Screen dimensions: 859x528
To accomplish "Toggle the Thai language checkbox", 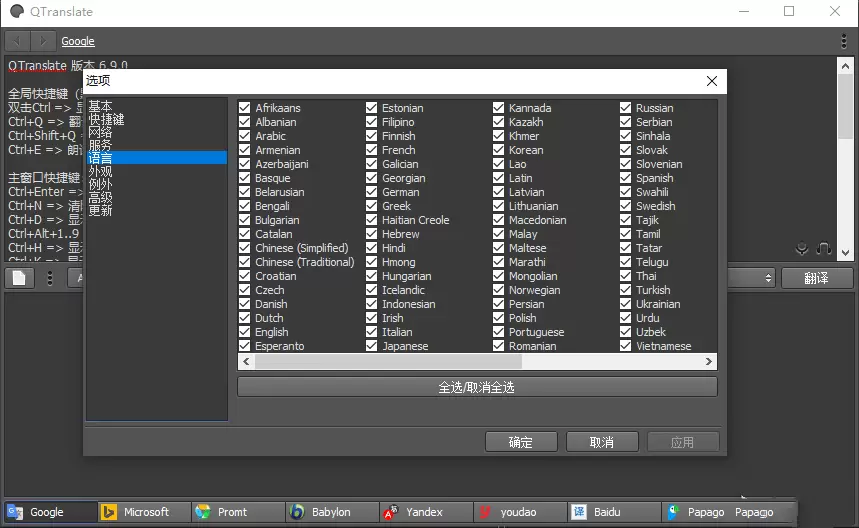I will tap(625, 276).
